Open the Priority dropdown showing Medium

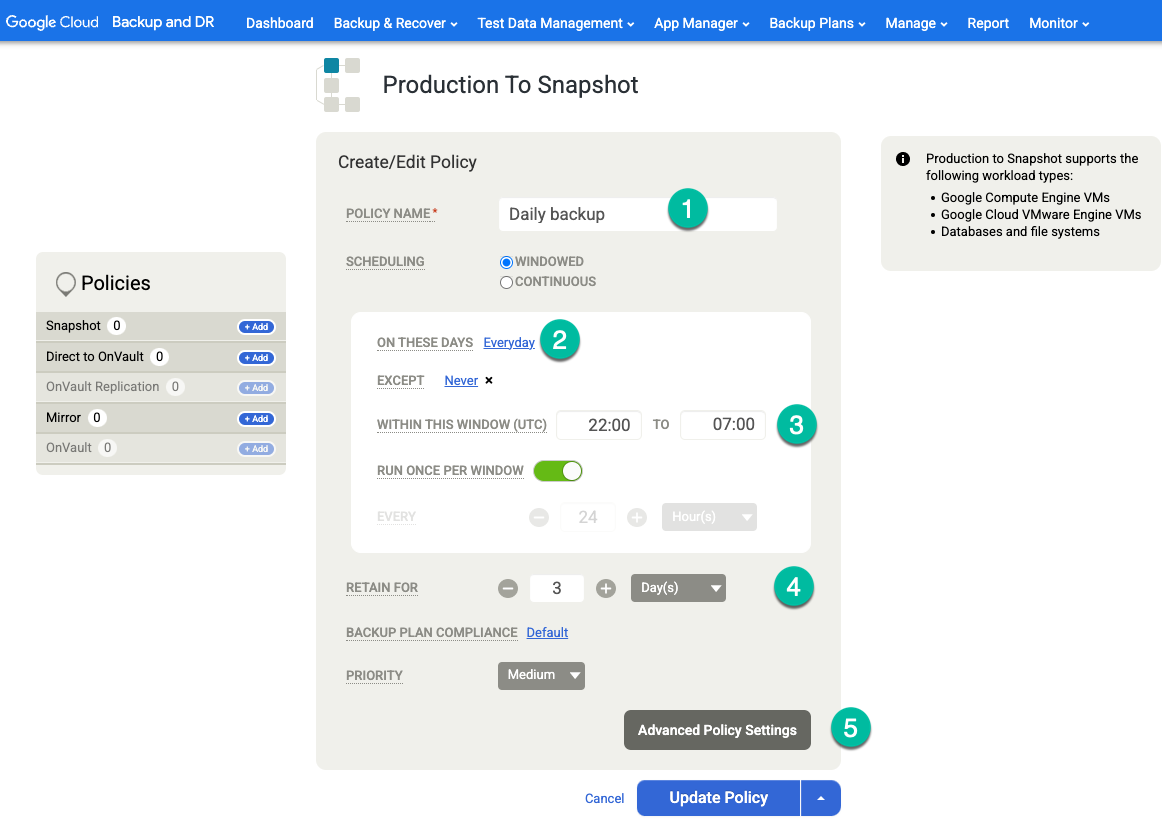point(541,675)
